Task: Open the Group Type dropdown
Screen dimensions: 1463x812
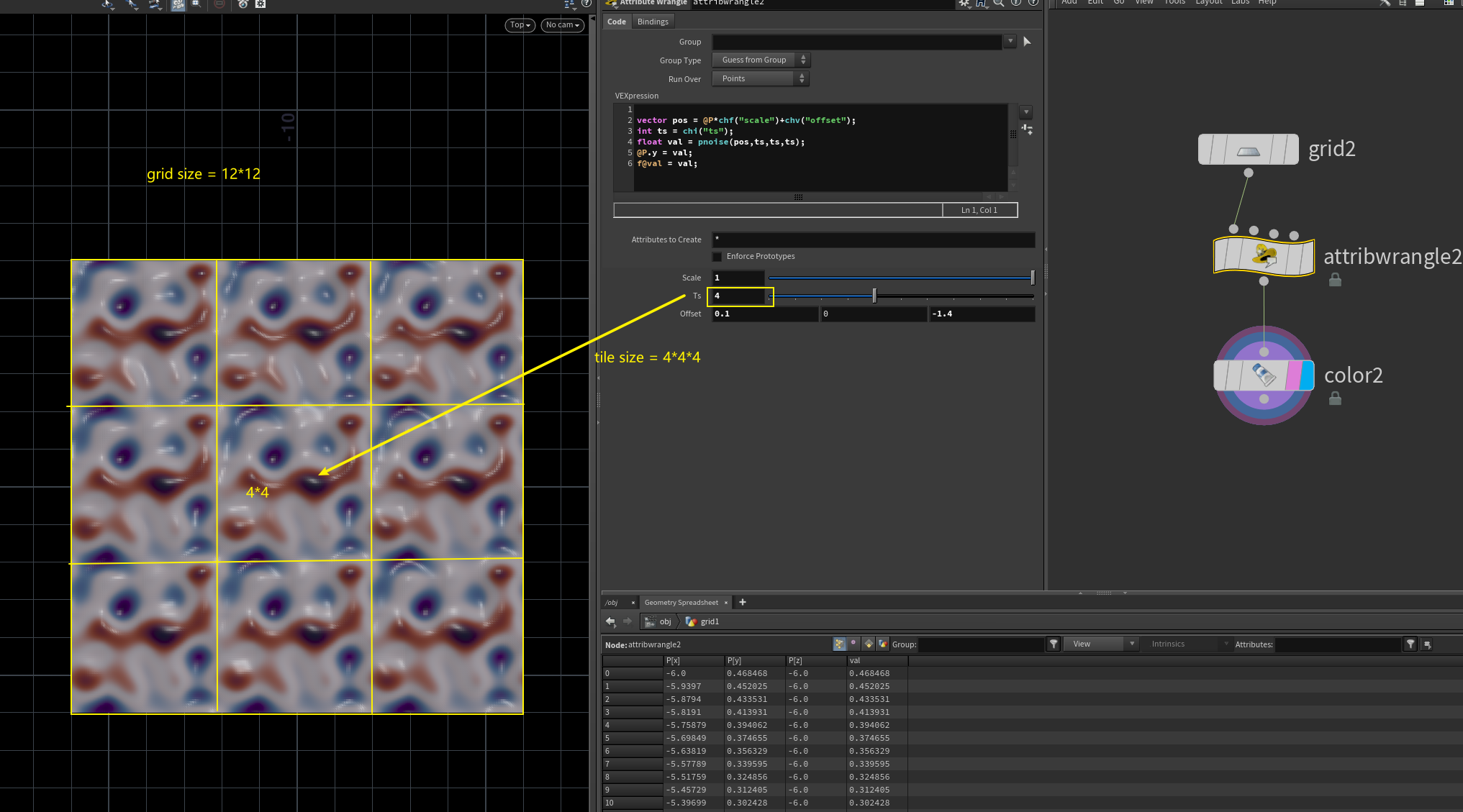Action: coord(761,60)
